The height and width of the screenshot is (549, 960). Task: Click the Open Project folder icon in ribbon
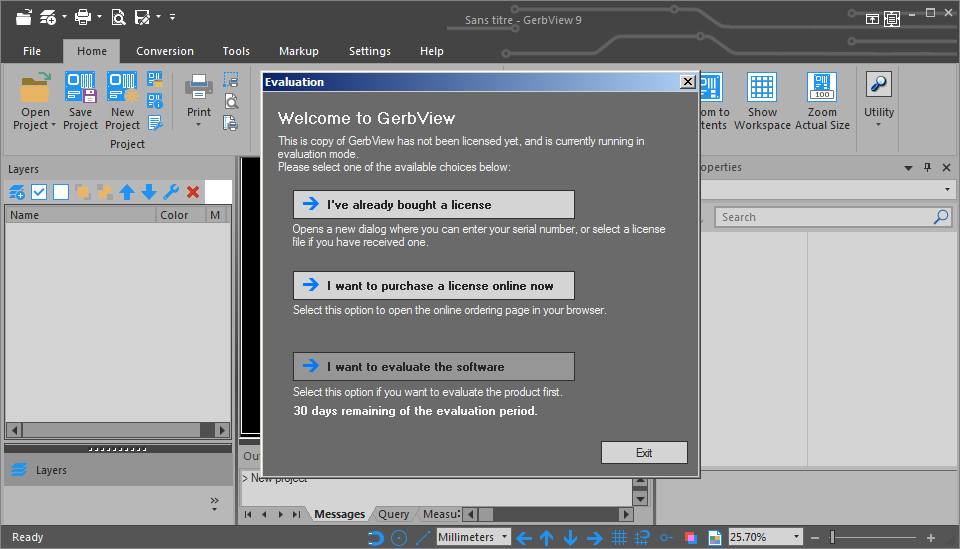(35, 88)
